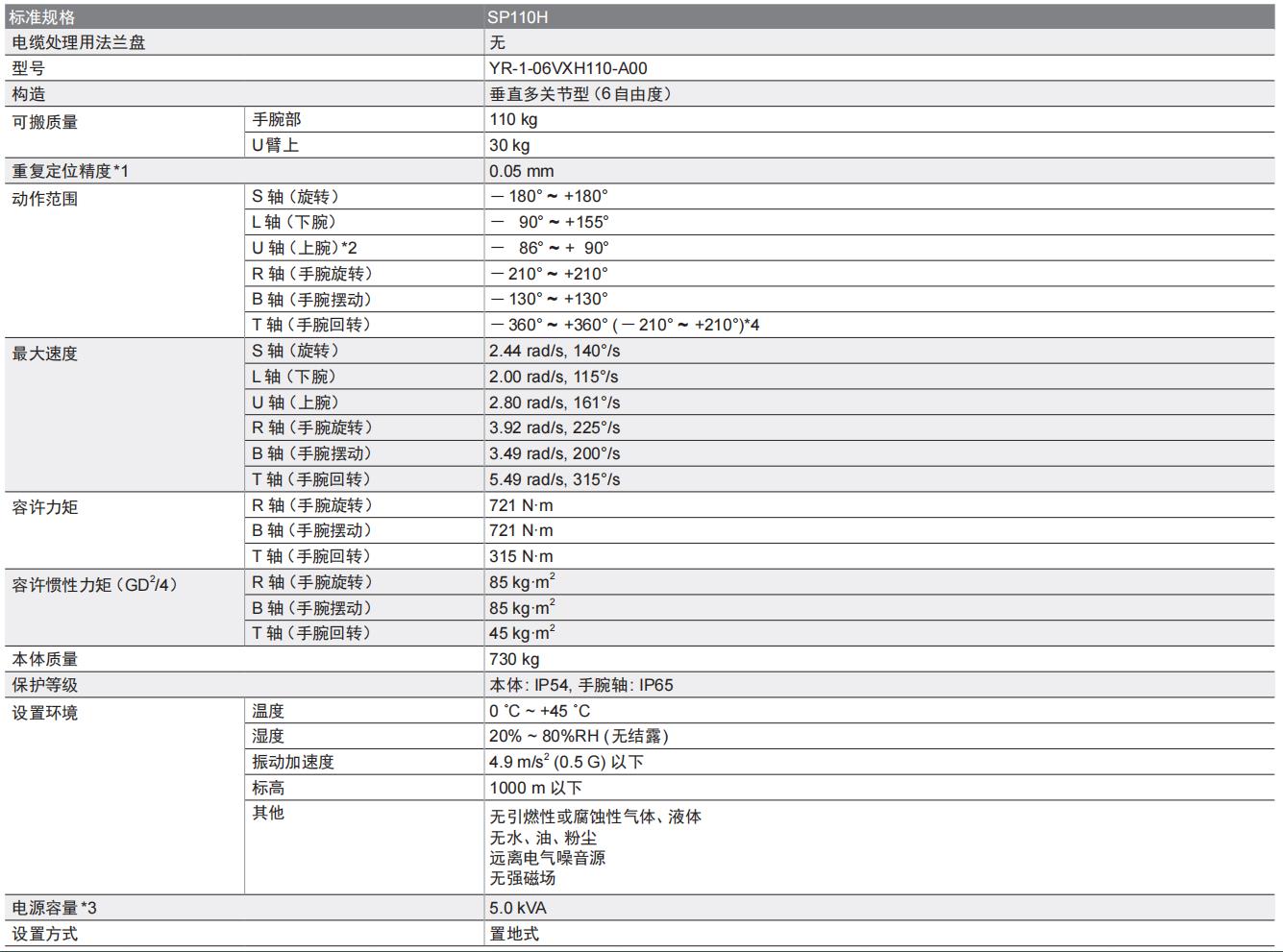Click the '电缆处理用法兰盘' row label
Viewport: 1283px width, 952px height.
pos(78,42)
